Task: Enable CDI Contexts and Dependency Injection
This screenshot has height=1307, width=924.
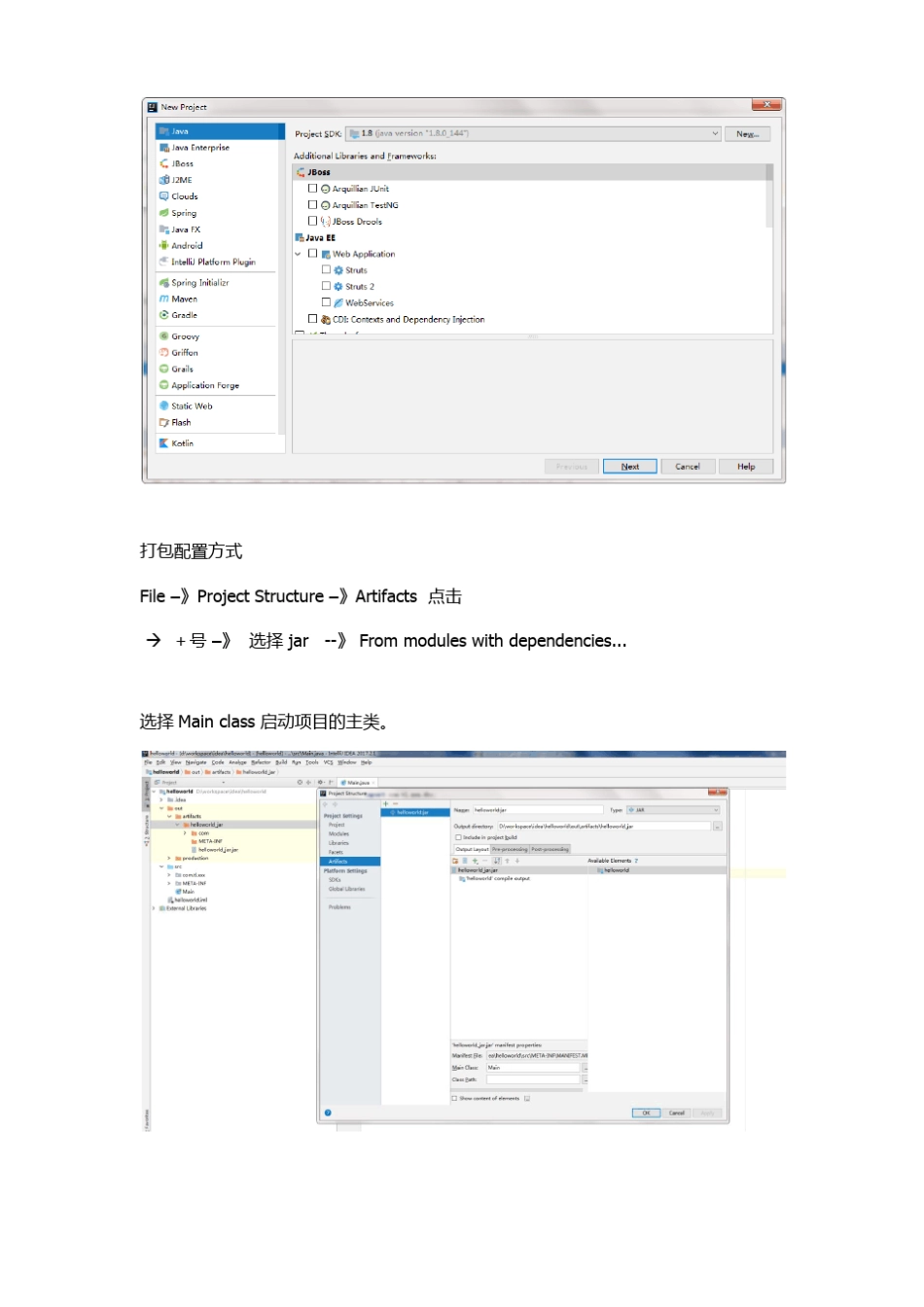Action: pos(313,319)
